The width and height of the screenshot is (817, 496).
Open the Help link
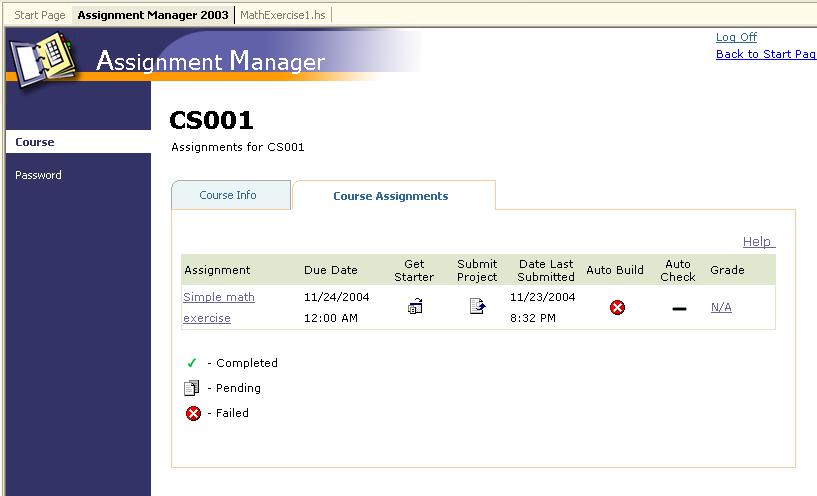(757, 241)
